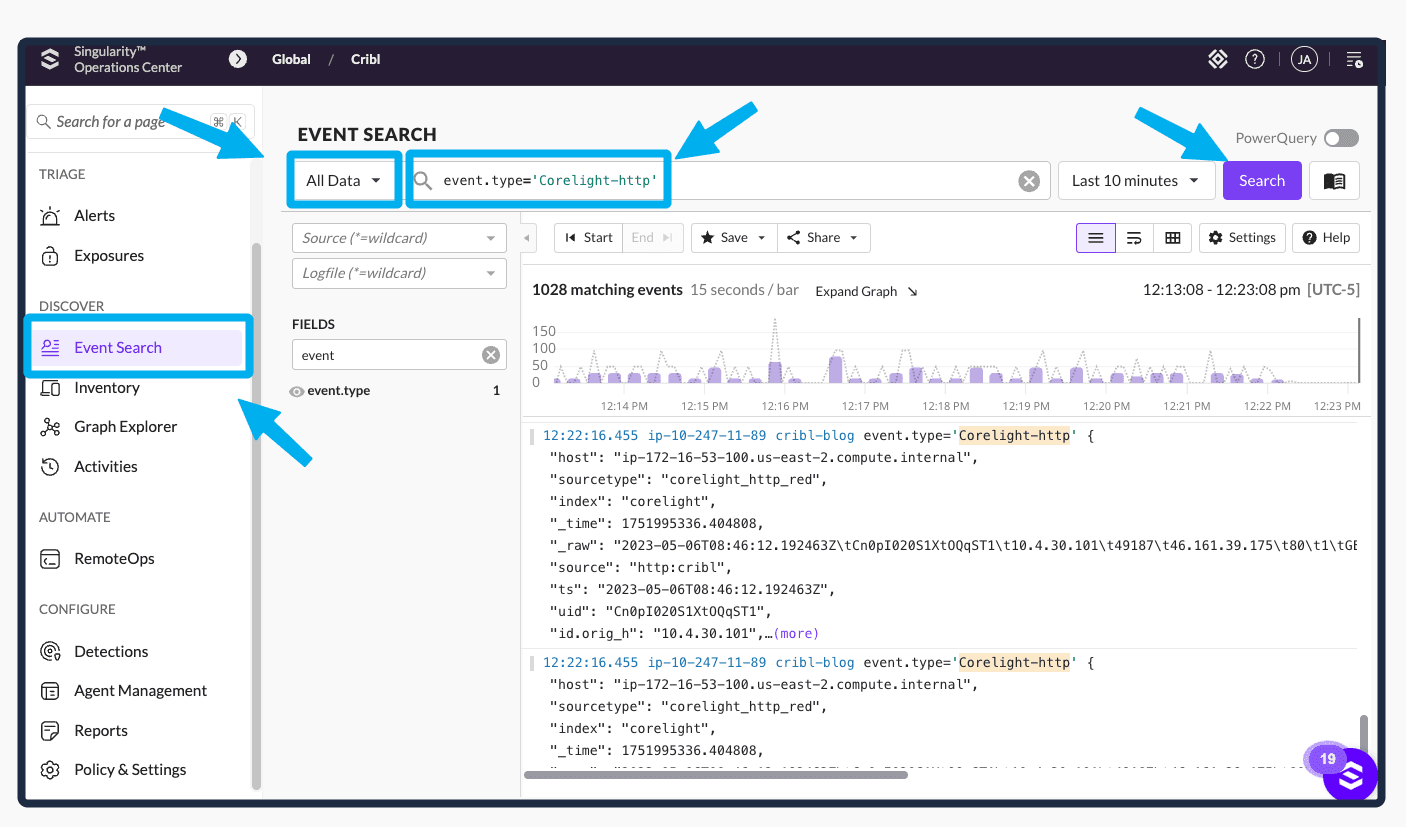The width and height of the screenshot is (1406, 827).
Task: Click the horizontal scrollbar under results
Action: [715, 774]
